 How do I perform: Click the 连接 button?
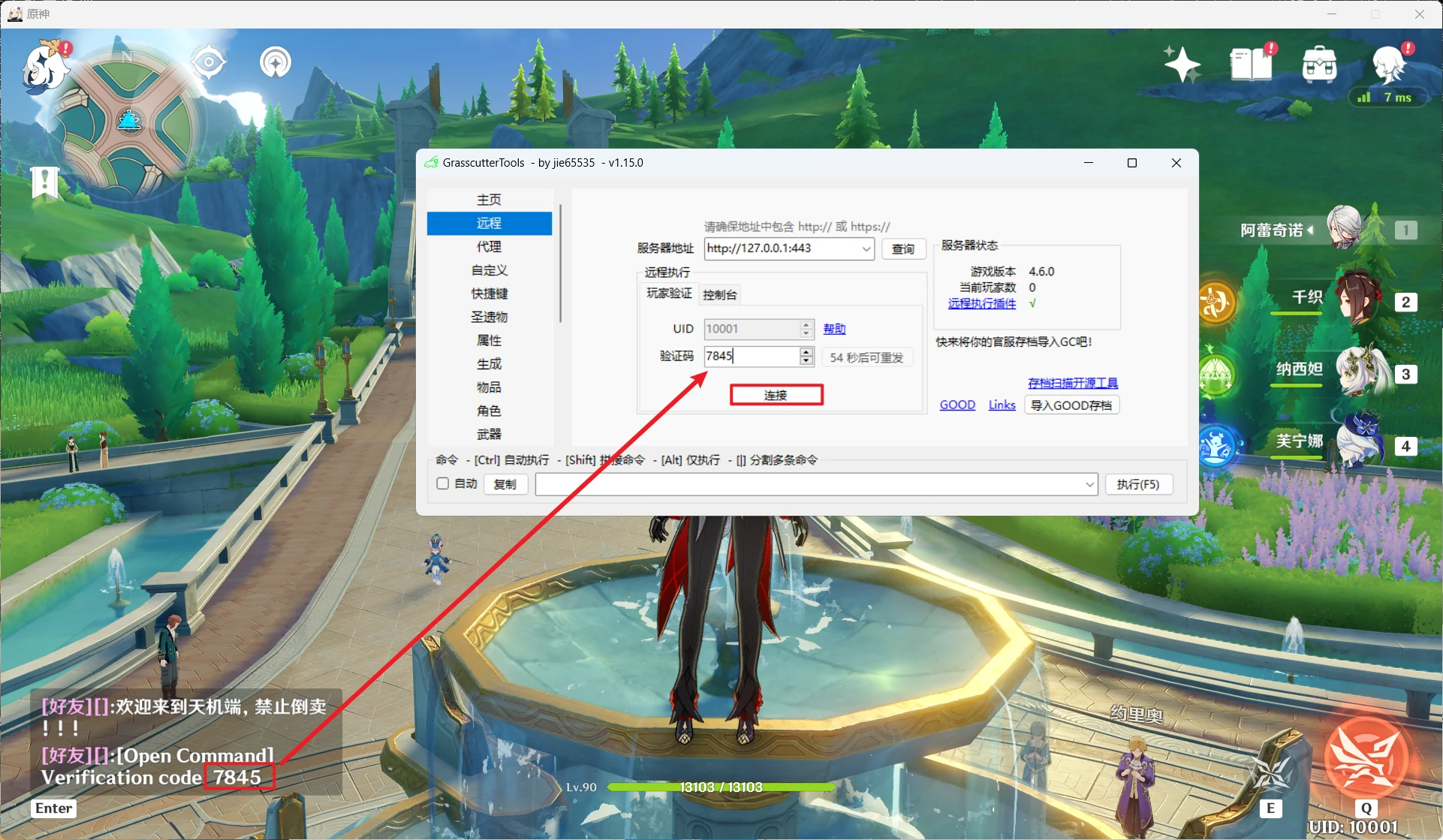[776, 395]
